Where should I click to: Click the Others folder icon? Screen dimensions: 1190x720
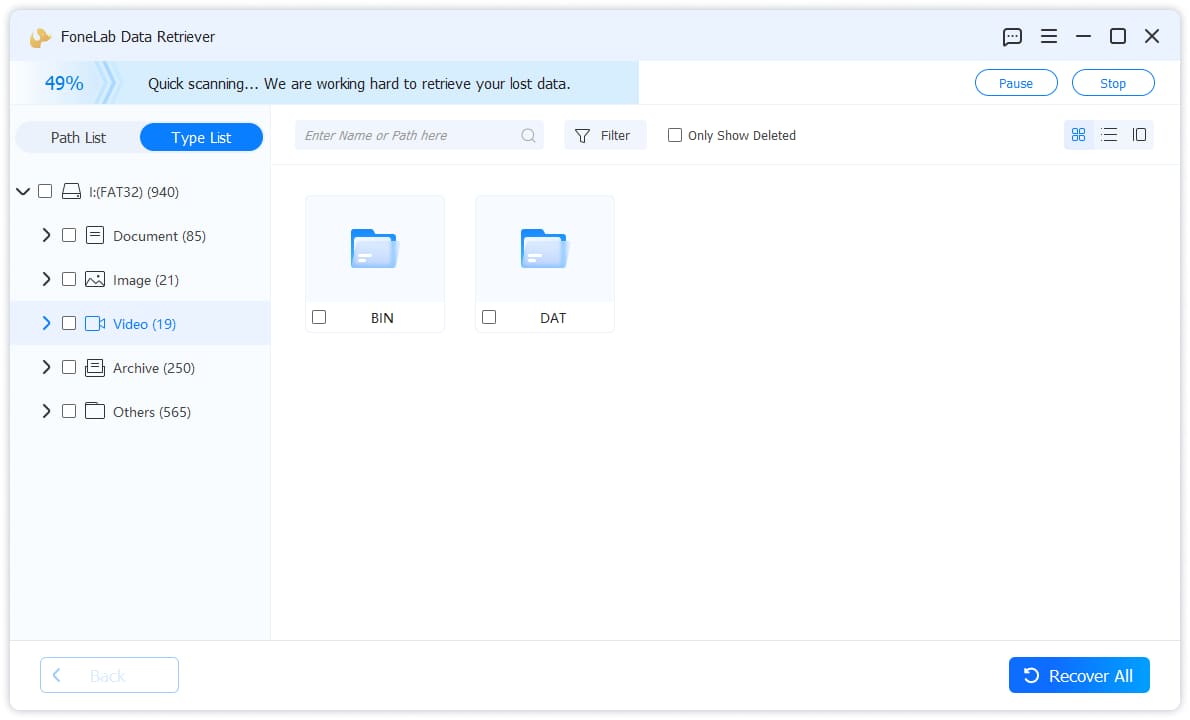point(95,411)
